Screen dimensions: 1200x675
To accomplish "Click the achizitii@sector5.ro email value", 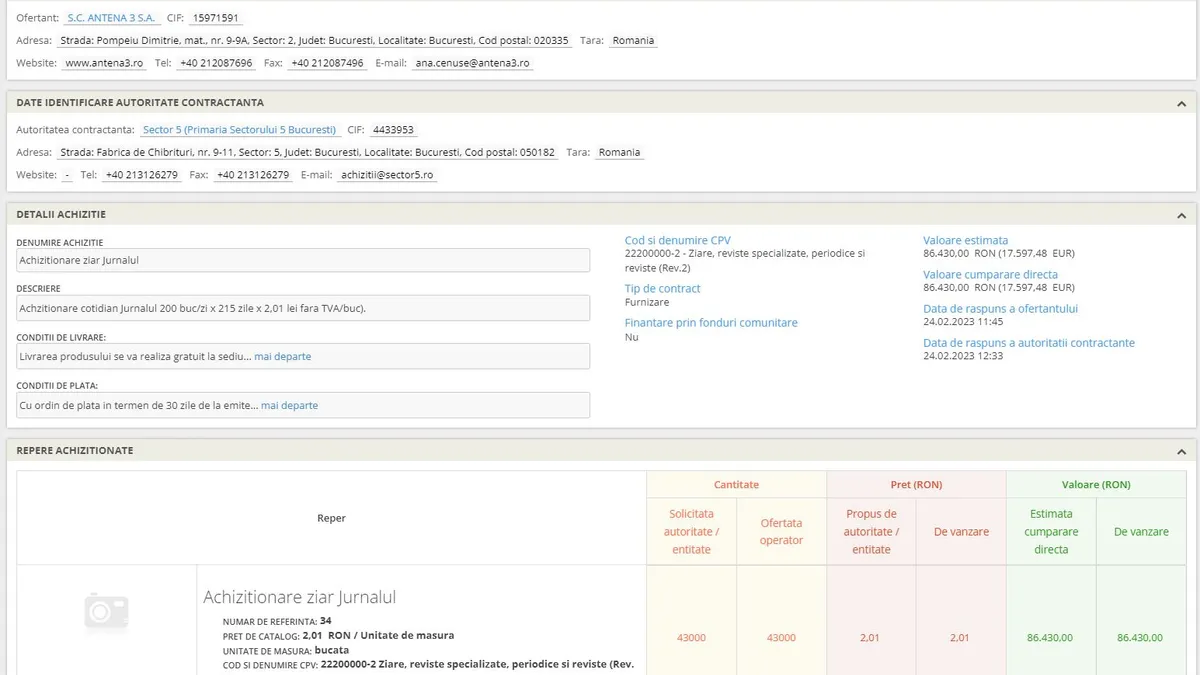I will pyautogui.click(x=386, y=175).
